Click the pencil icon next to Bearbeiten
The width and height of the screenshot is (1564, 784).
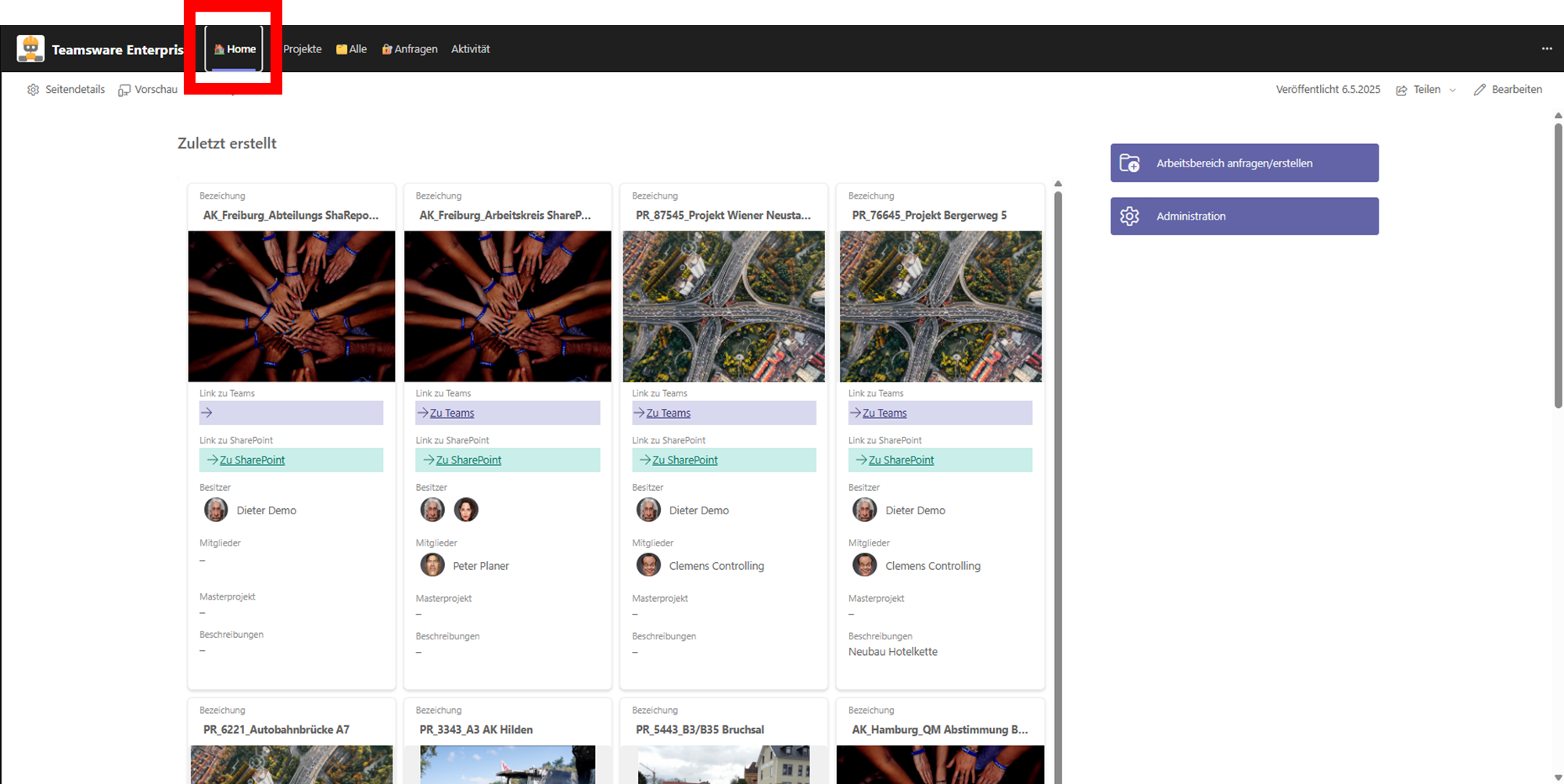[x=1480, y=90]
